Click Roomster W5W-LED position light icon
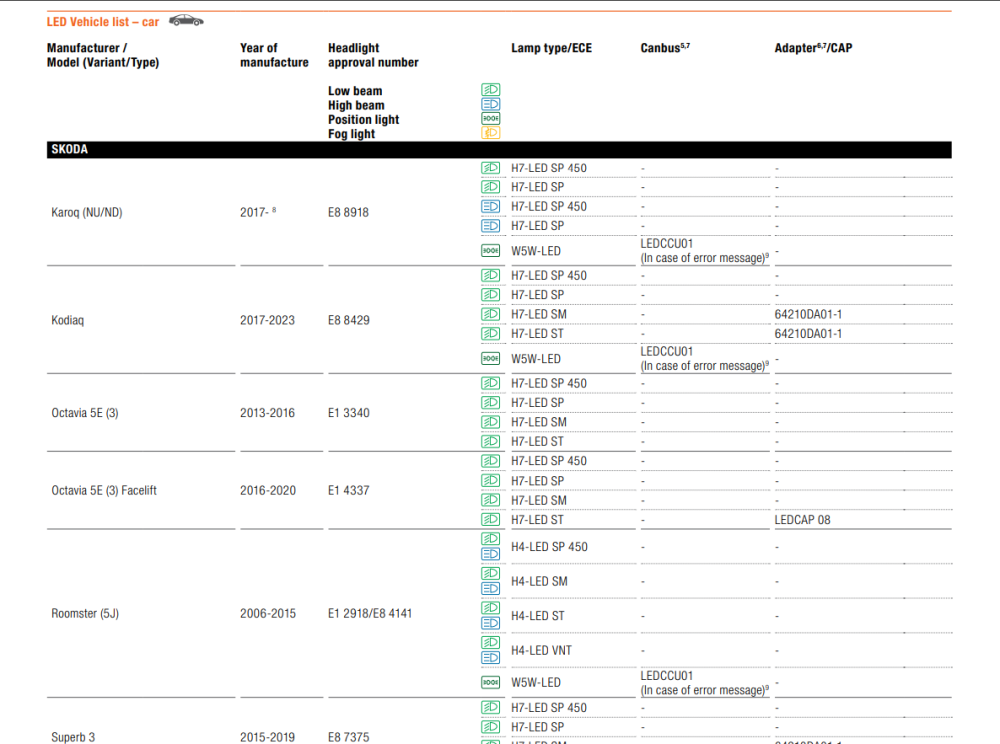The width and height of the screenshot is (1000, 744). point(490,683)
